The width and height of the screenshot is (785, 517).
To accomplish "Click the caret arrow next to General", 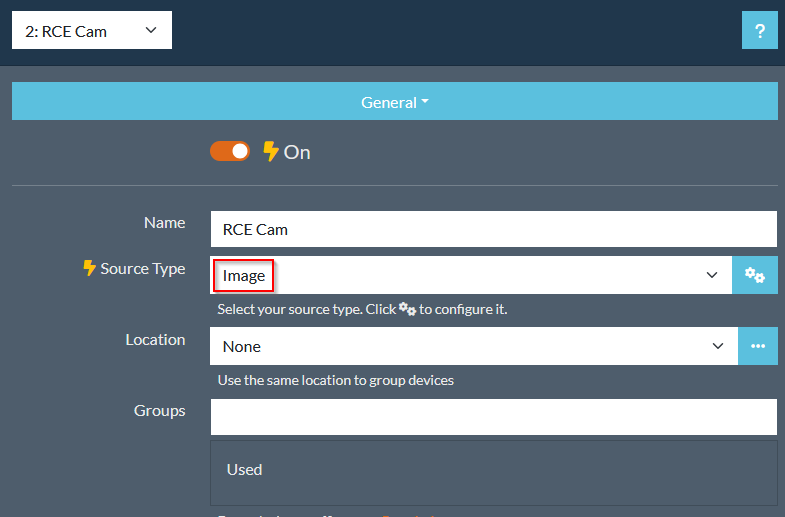I will (425, 102).
